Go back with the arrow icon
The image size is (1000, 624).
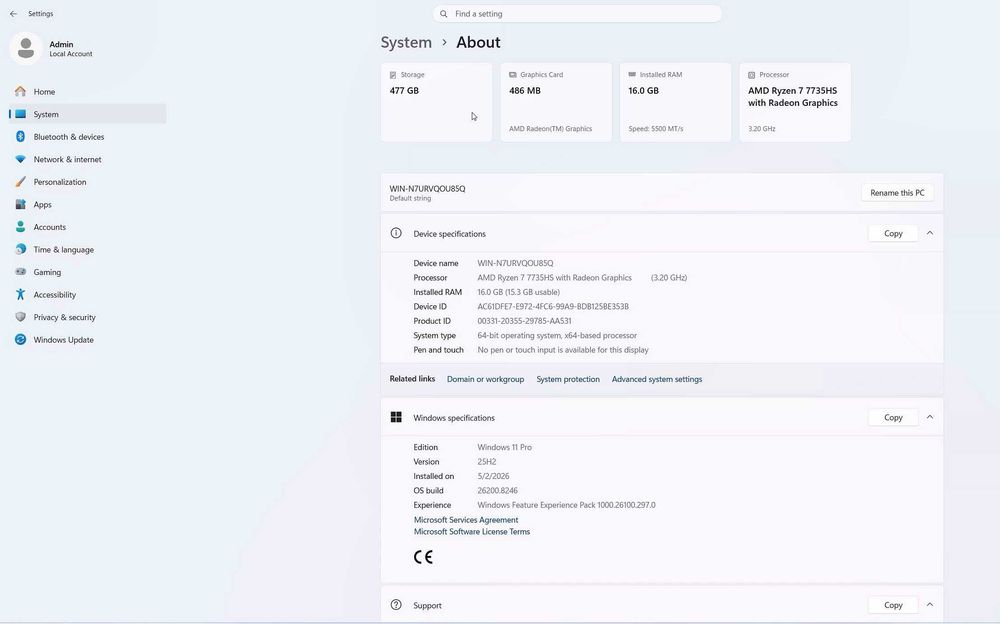pos(13,13)
